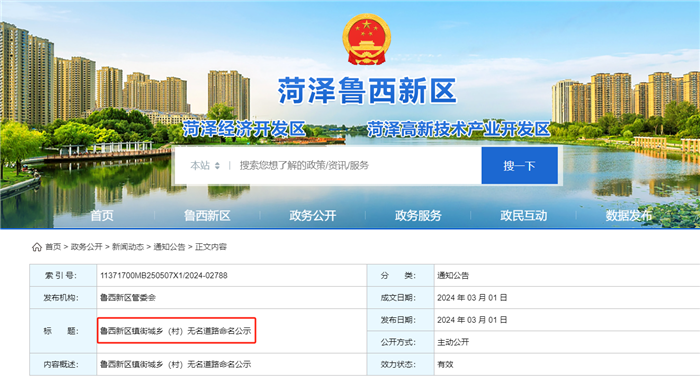Click the index number 11371700MB250507X1/2024-02788
Viewport: 700px width, 386px height.
[x=164, y=275]
